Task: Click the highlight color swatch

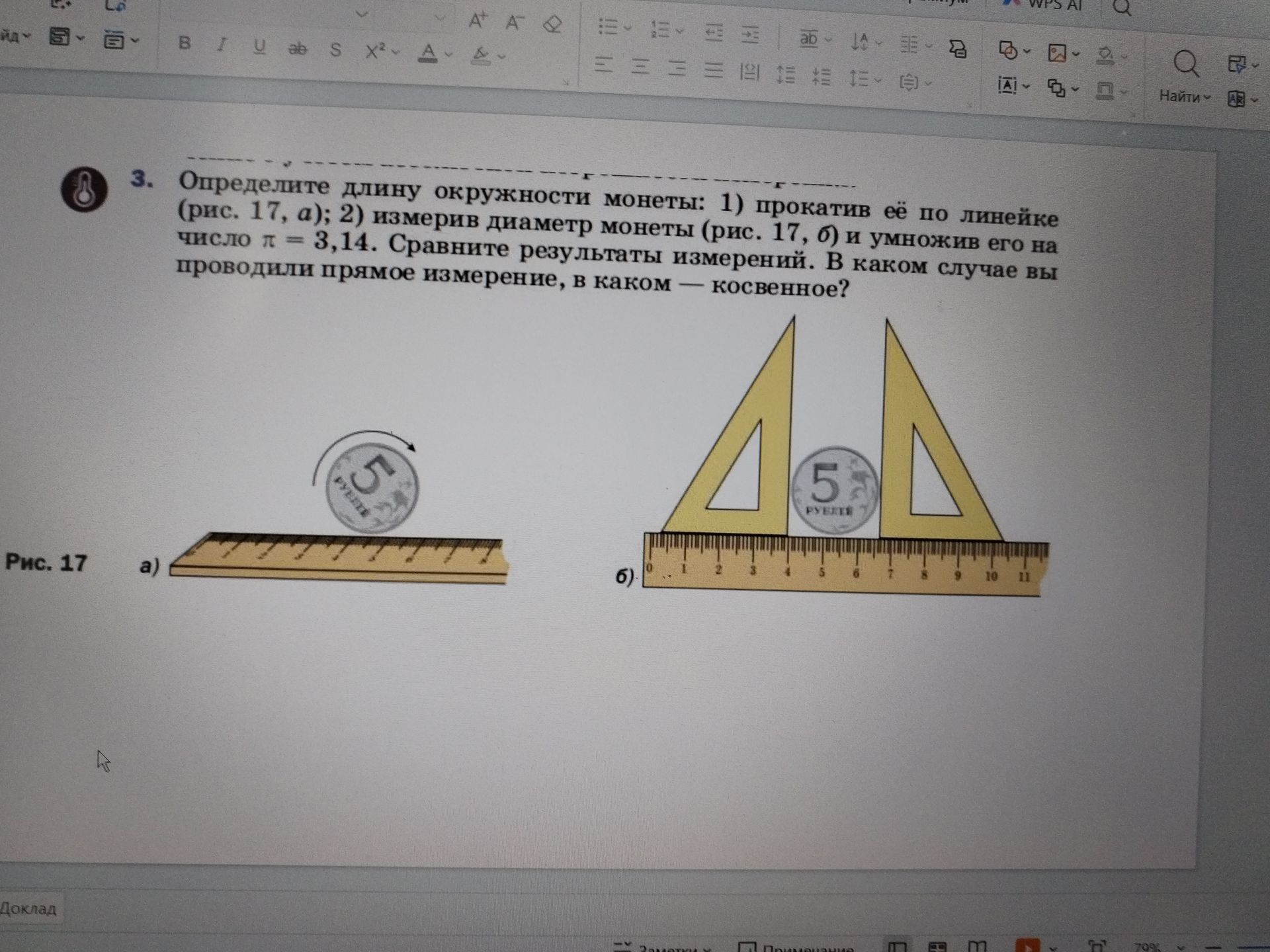Action: click(x=481, y=55)
